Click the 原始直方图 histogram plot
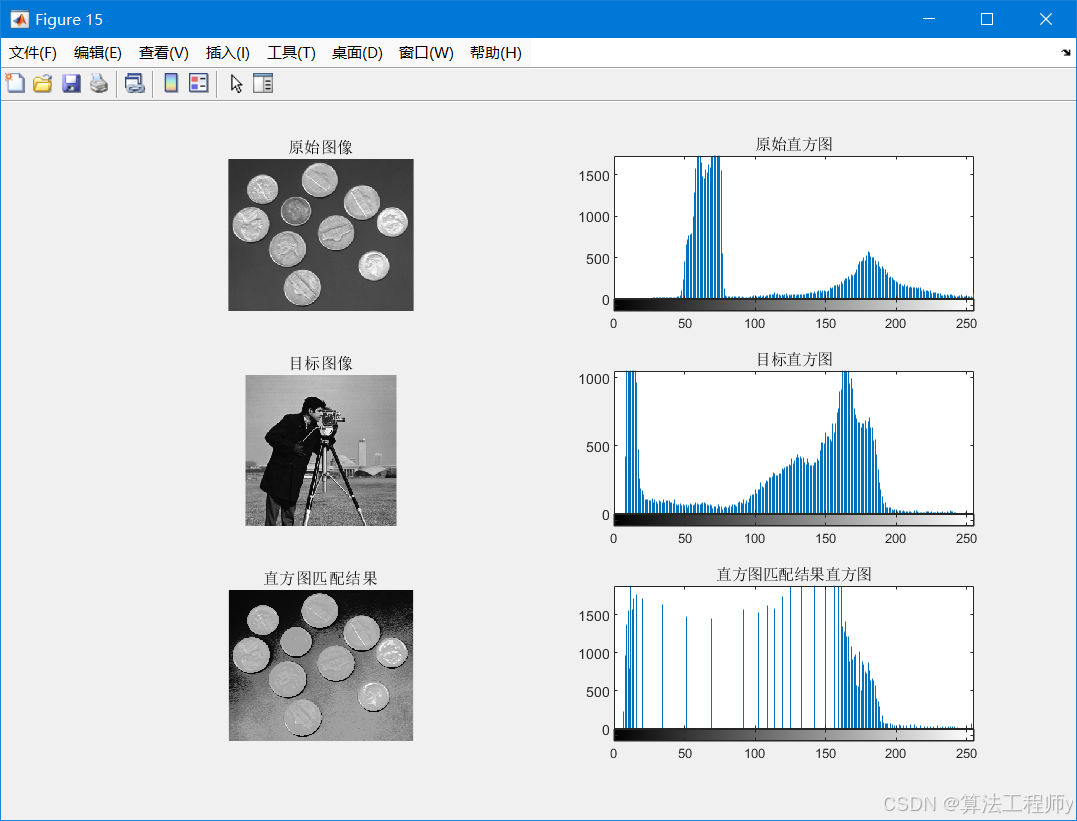The image size is (1077, 821). pyautogui.click(x=793, y=228)
